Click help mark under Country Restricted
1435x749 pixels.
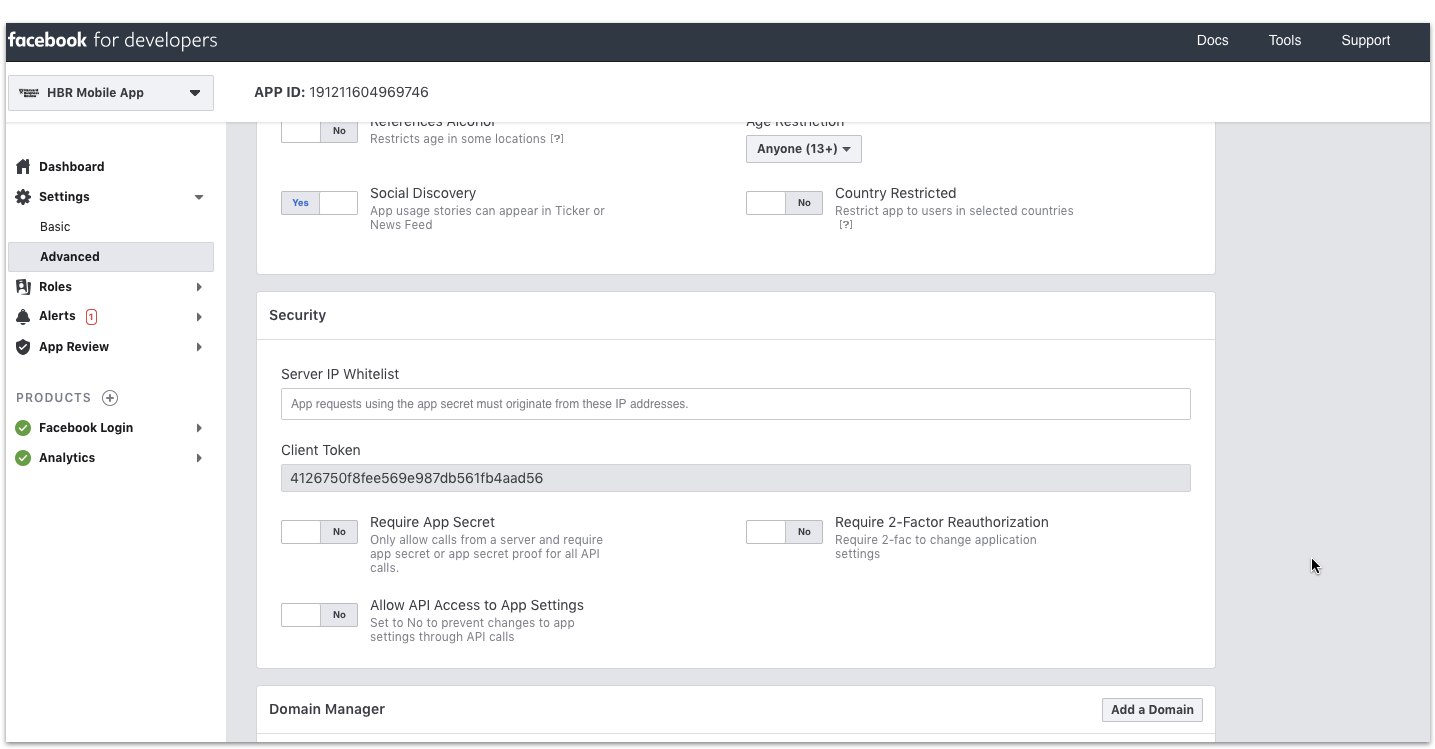pyautogui.click(x=845, y=225)
